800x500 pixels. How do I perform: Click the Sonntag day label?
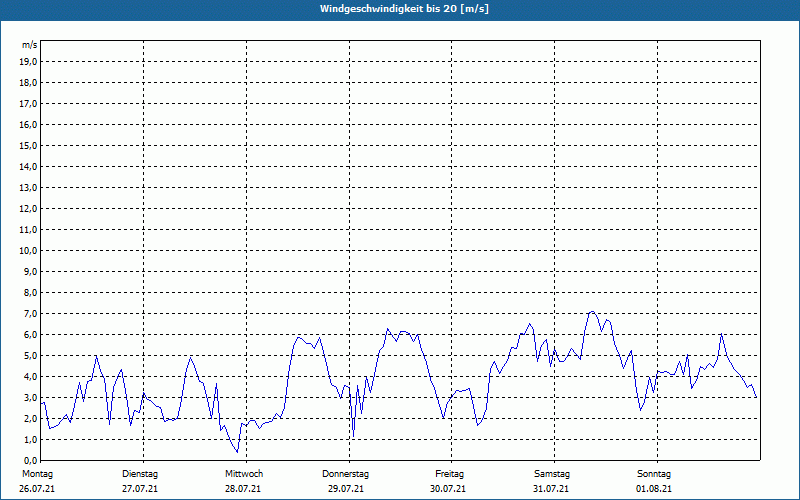[x=654, y=474]
